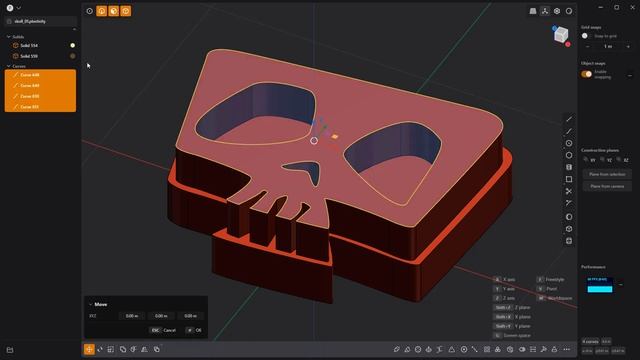The width and height of the screenshot is (640, 360).
Task: Click the lock icon in the bottom toolbar
Action: click(x=554, y=349)
